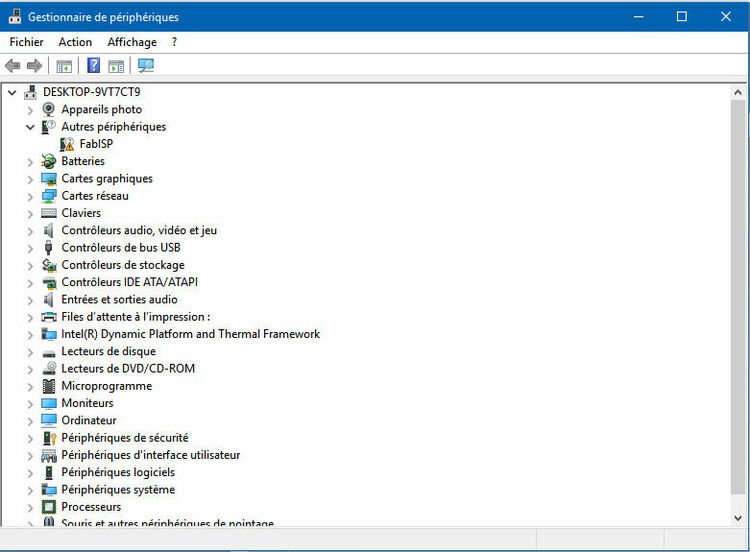This screenshot has height=552, width=750.
Task: Click the Appareils photo webcam icon
Action: tap(48, 109)
